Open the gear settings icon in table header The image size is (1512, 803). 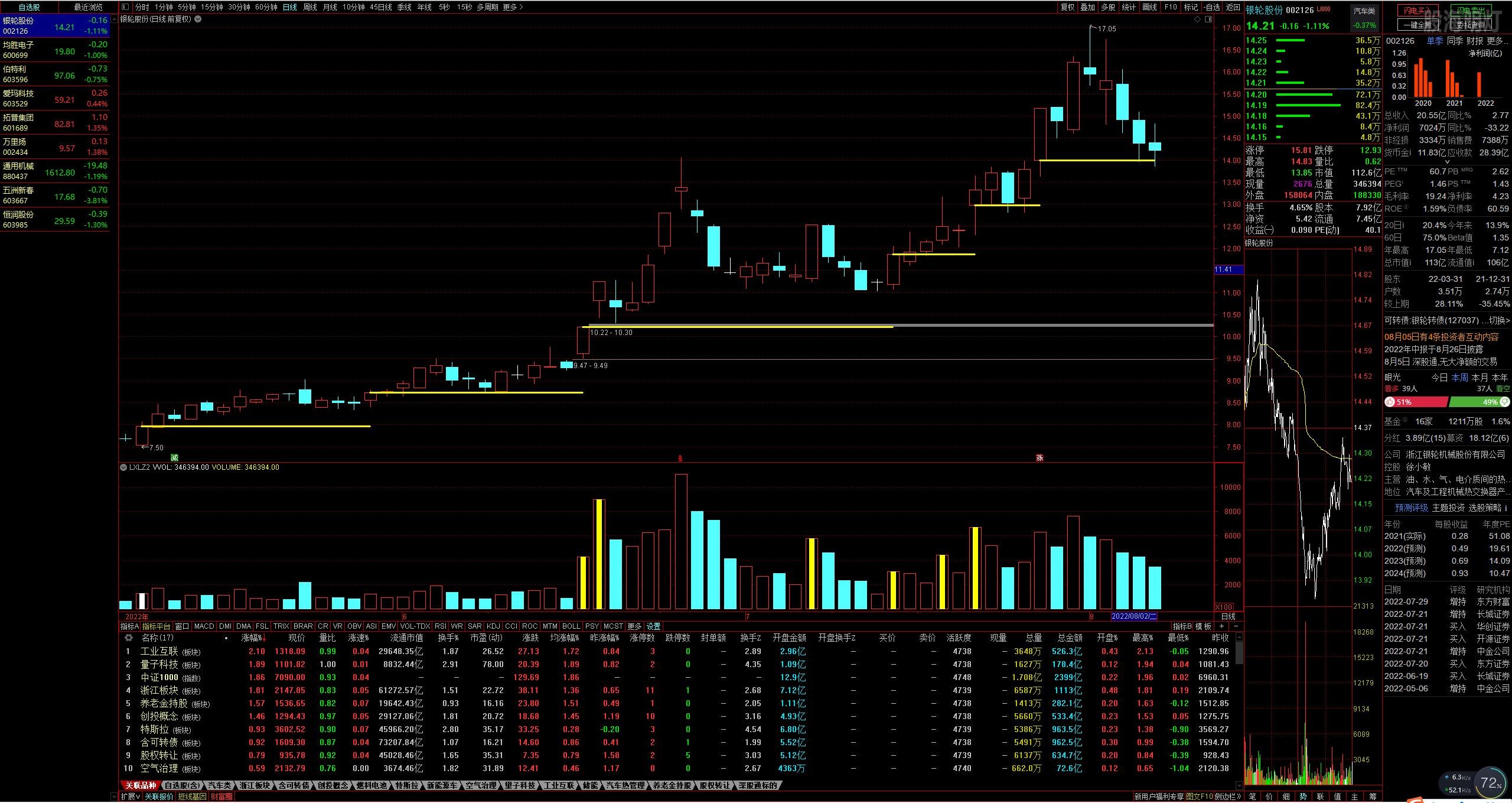click(129, 638)
